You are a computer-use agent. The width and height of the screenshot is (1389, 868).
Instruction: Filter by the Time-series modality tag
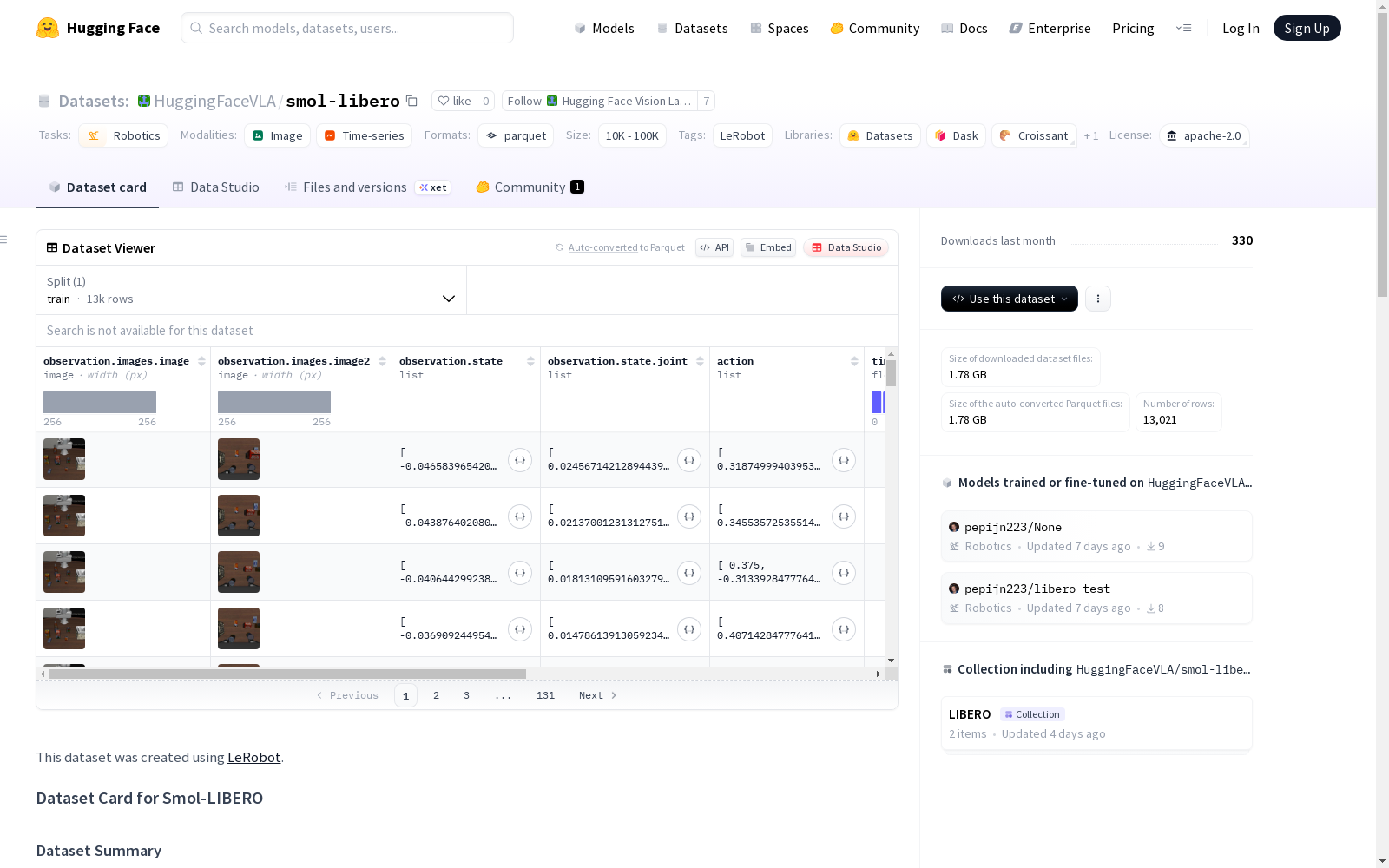coord(364,135)
